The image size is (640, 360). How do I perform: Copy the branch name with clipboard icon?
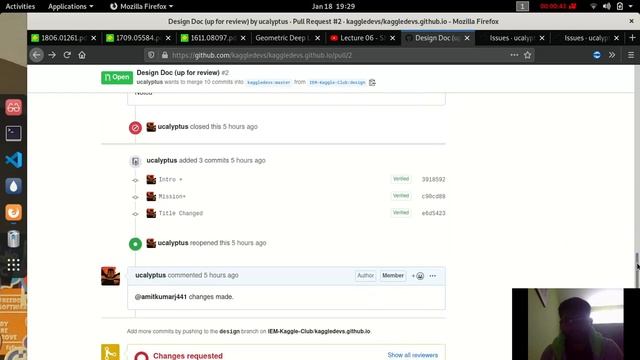click(372, 82)
